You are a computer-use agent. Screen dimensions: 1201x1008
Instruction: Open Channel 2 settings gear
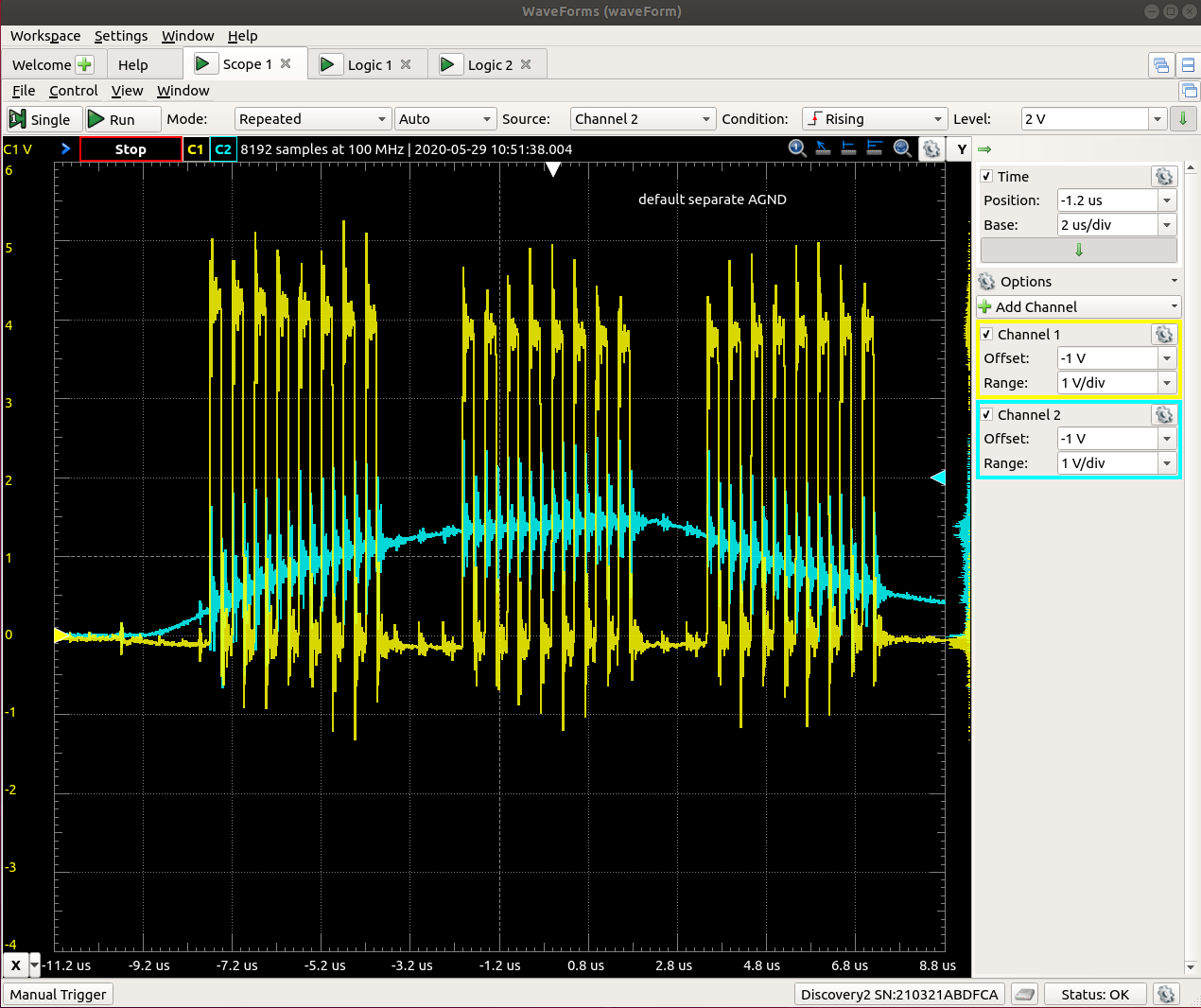point(1163,415)
